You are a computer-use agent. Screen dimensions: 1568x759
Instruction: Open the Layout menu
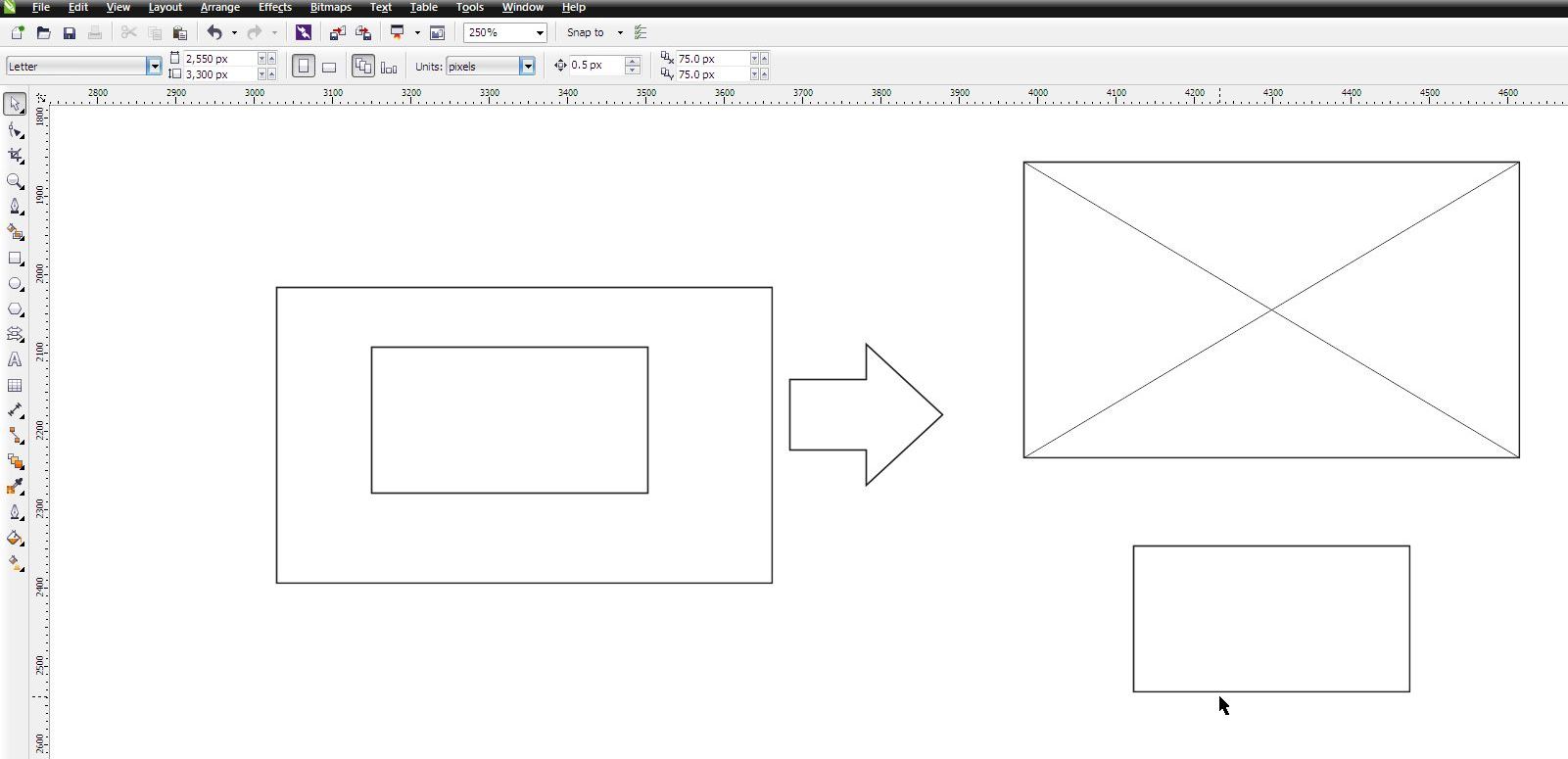pyautogui.click(x=166, y=7)
